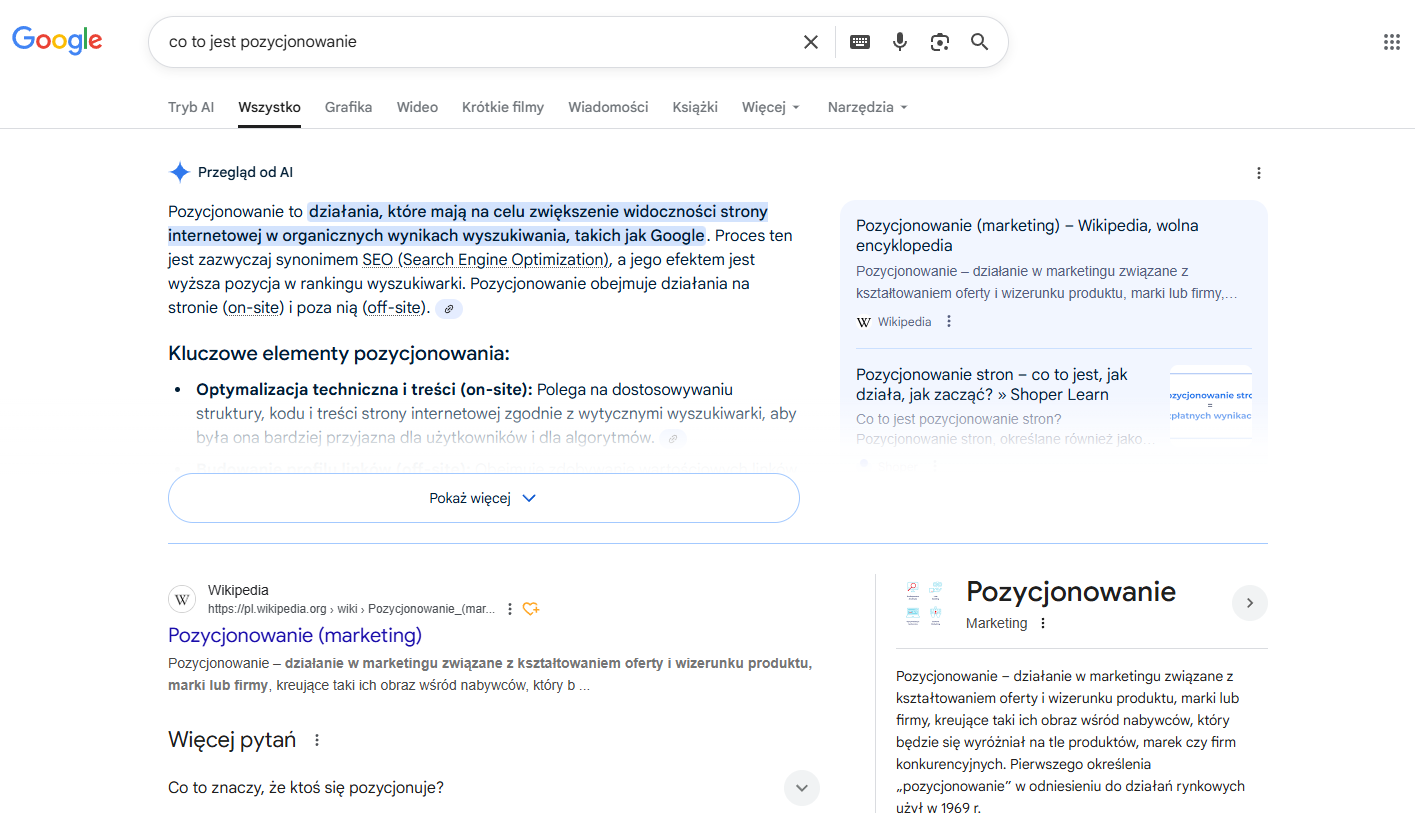Clear the search query with X icon
Image resolution: width=1415 pixels, height=813 pixels.
coord(811,42)
